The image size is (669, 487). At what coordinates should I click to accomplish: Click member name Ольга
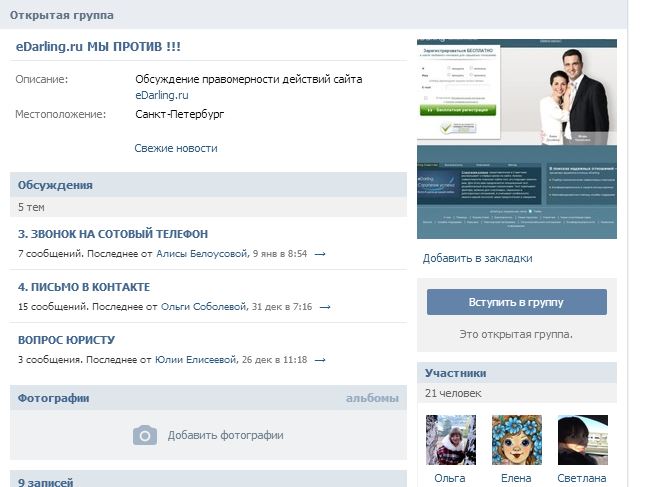pos(450,478)
